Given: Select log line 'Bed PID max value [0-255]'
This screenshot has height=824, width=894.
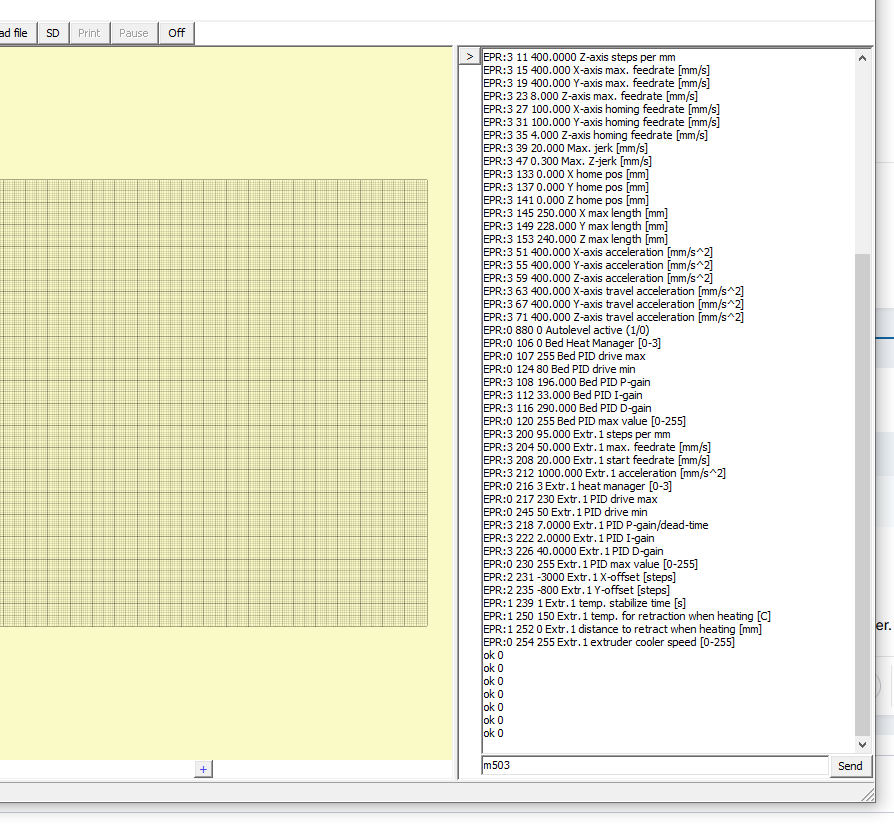Looking at the screenshot, I should tap(584, 421).
